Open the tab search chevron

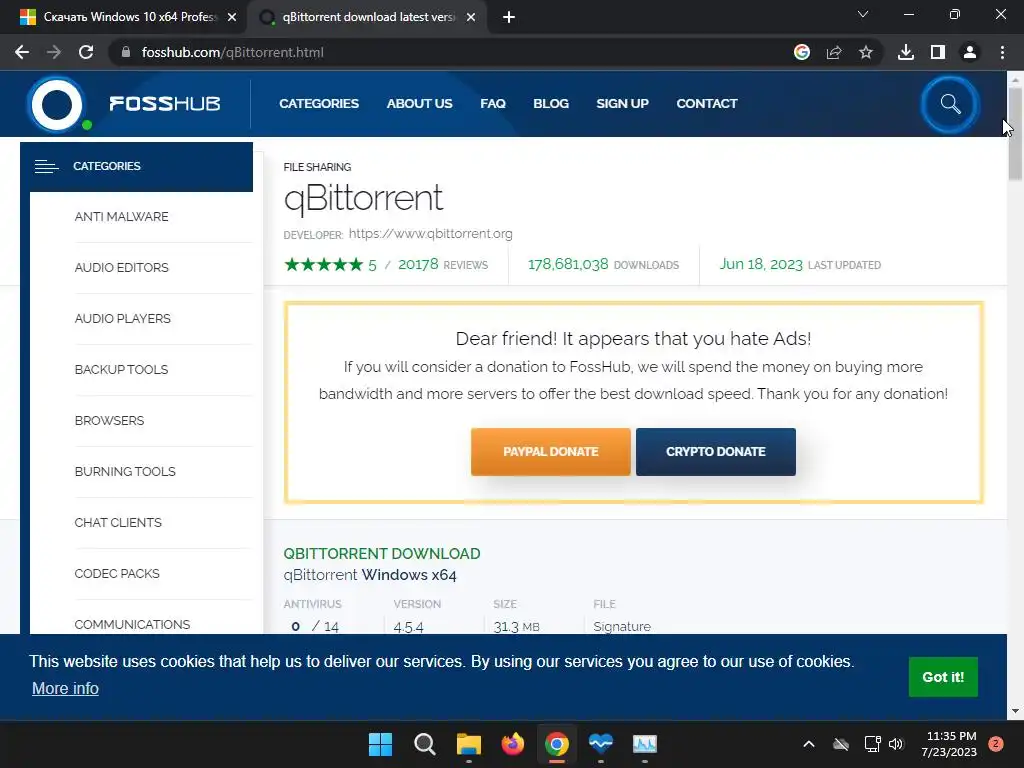(863, 14)
